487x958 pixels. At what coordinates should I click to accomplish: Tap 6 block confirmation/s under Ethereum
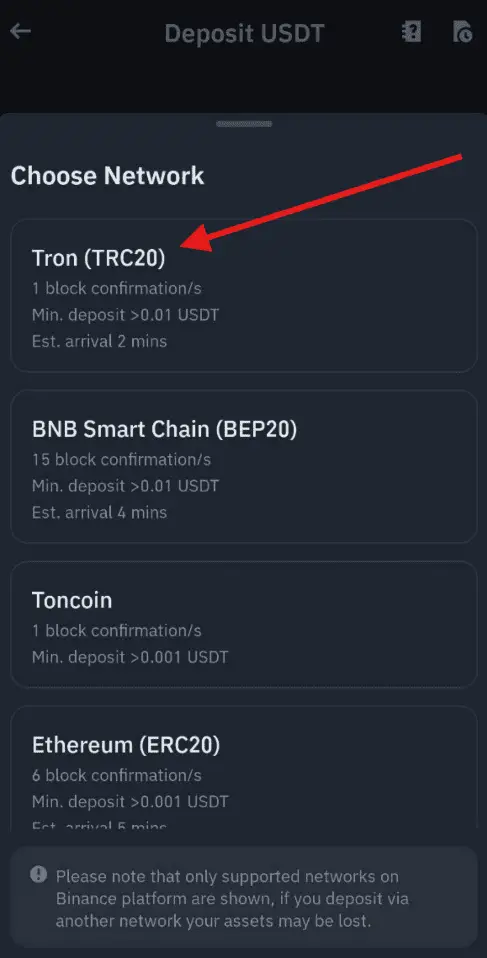117,775
